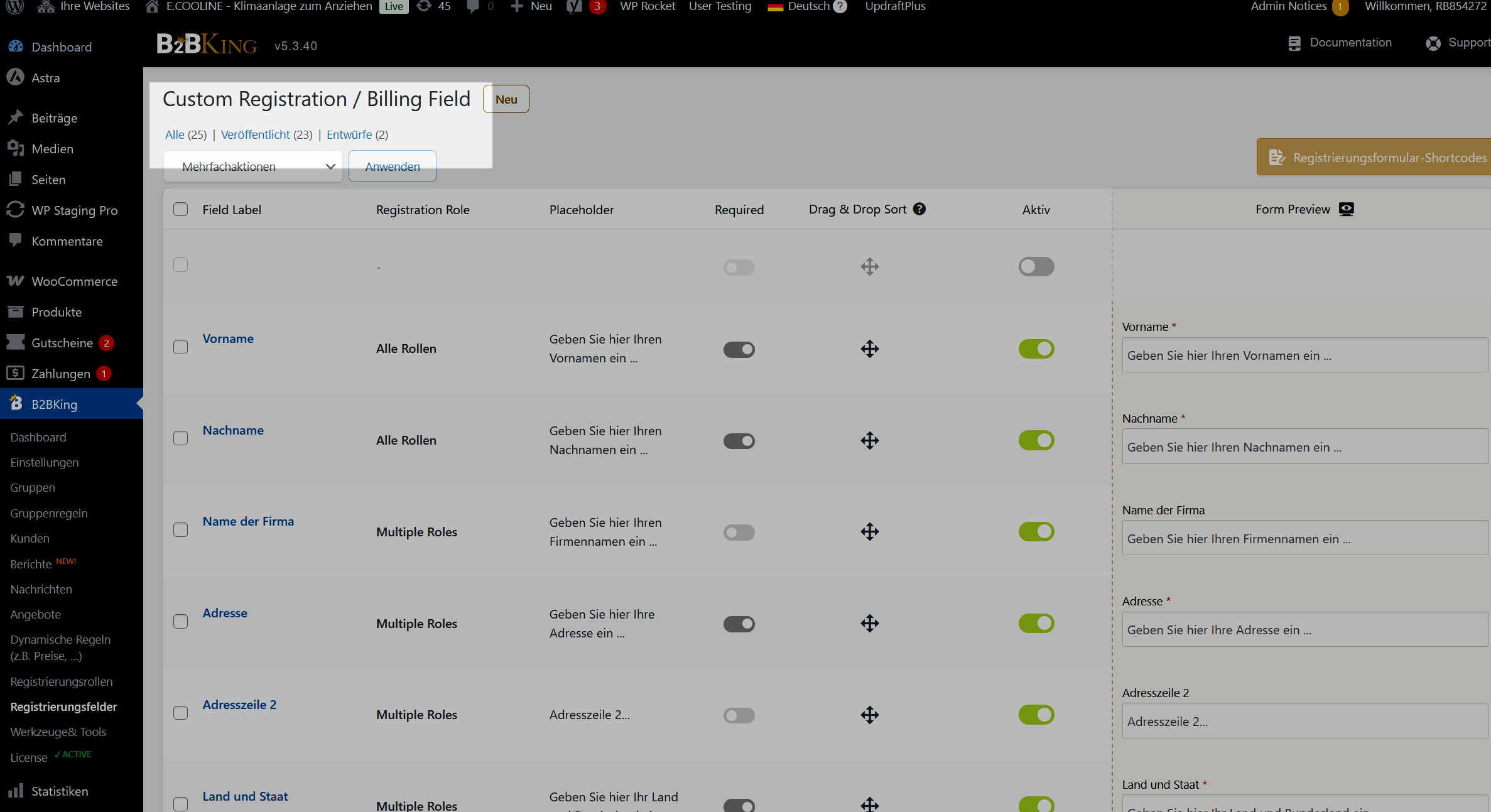1491x812 pixels.
Task: Click the Drag & Drop Sort help icon
Action: click(919, 209)
